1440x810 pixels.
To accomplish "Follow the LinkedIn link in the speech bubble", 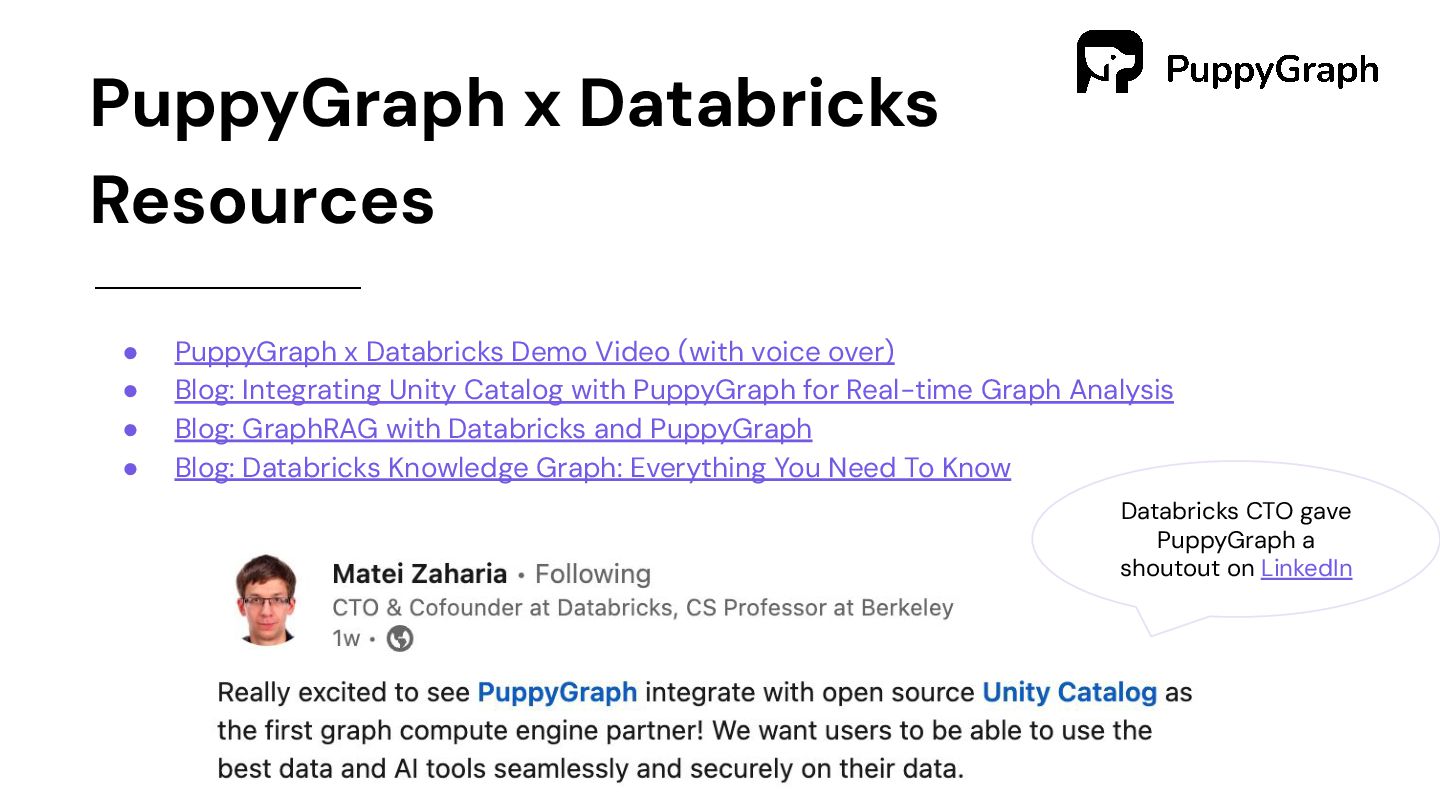I will [1306, 568].
